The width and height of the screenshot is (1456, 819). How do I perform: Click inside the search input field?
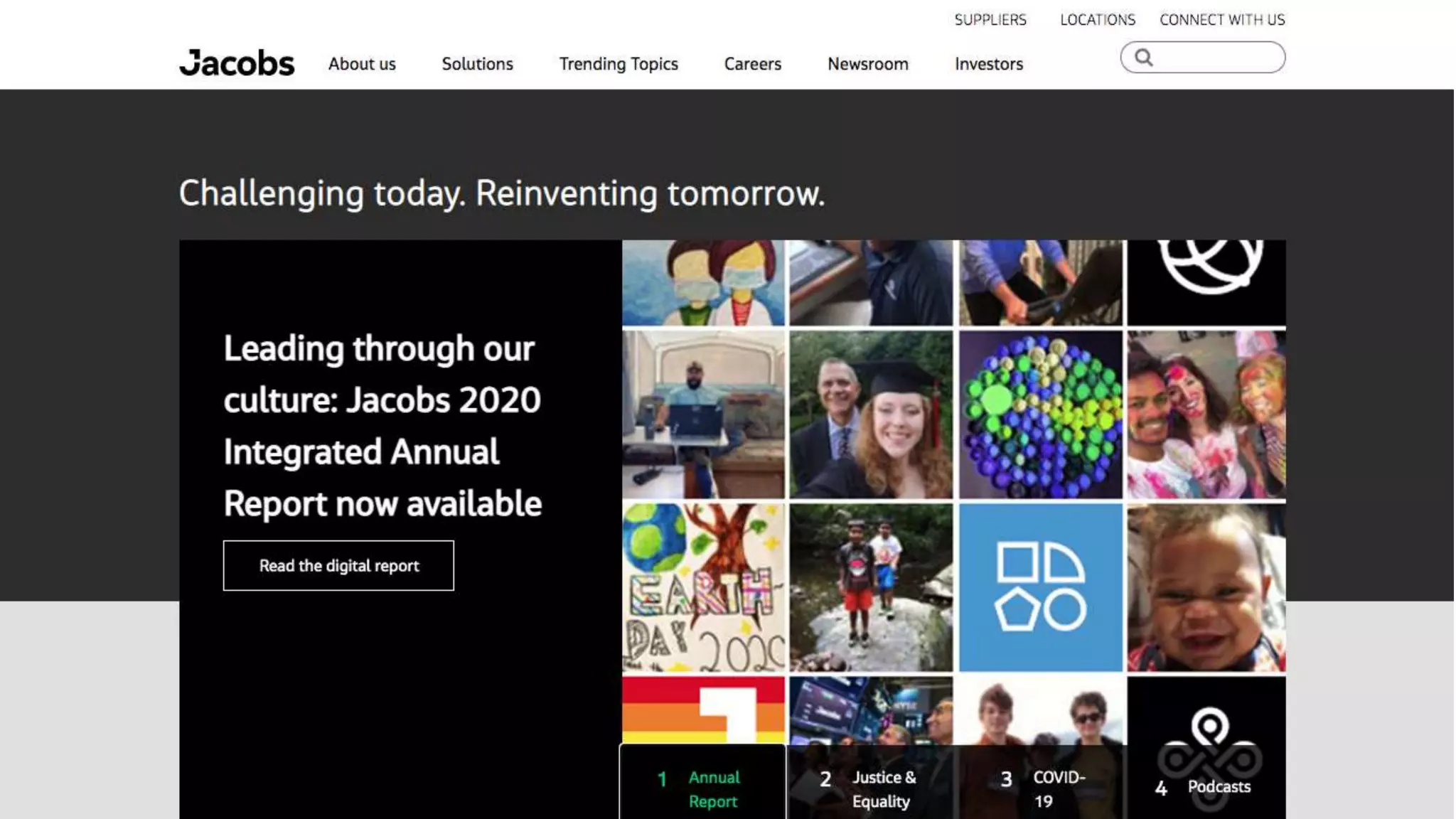1216,58
